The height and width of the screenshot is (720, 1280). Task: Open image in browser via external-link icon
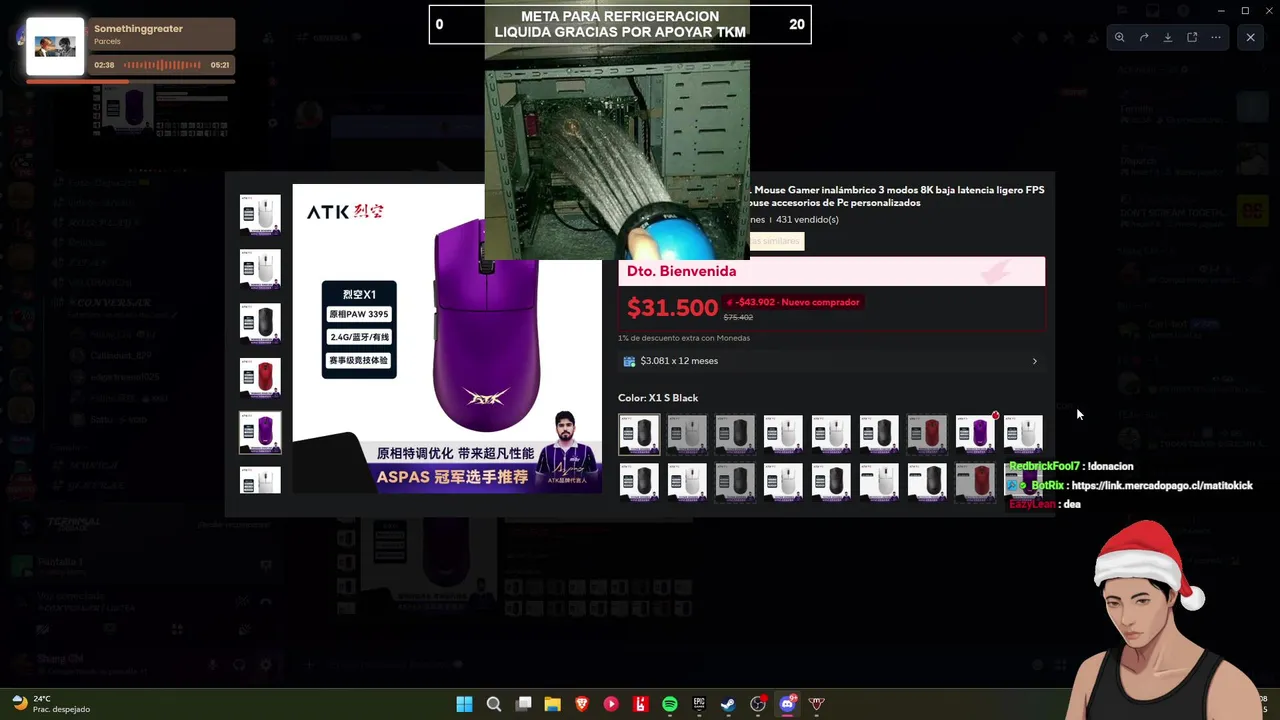(x=1192, y=37)
